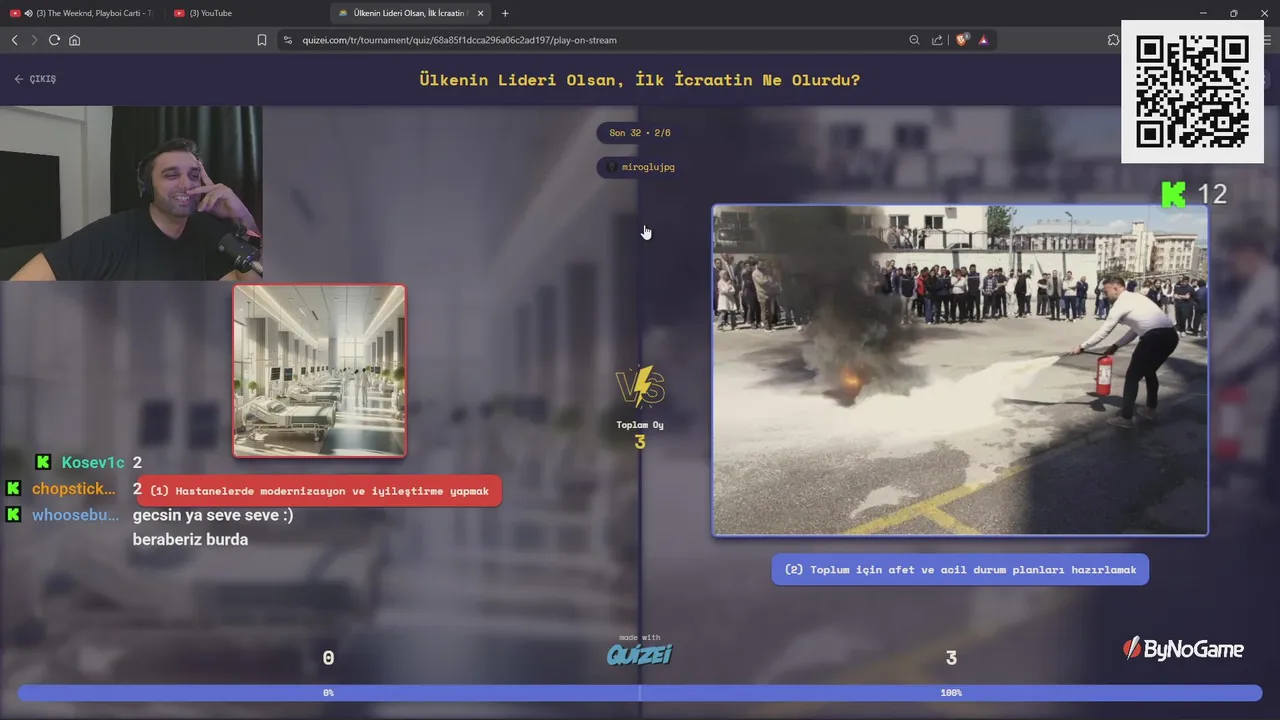Click the browser forward arrow

34,40
